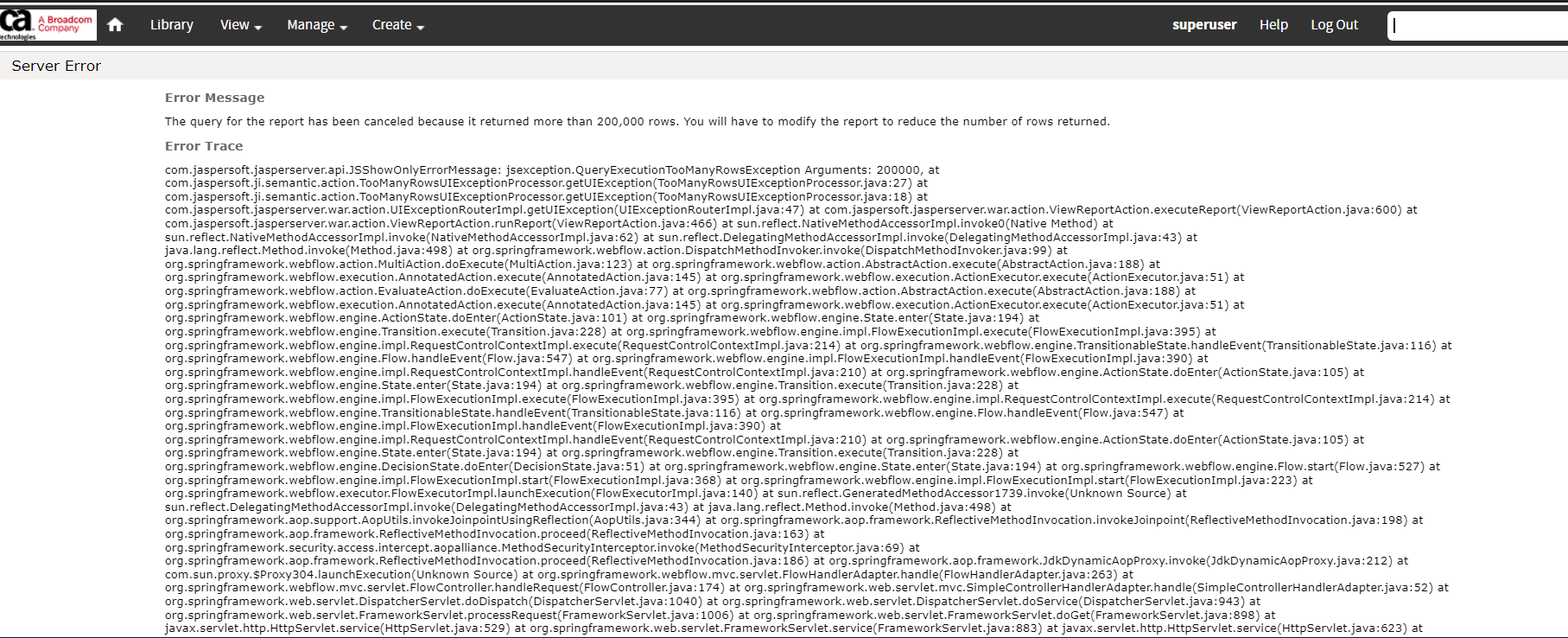This screenshot has width=1568, height=638.
Task: Click the superuser account name
Action: [x=1204, y=25]
